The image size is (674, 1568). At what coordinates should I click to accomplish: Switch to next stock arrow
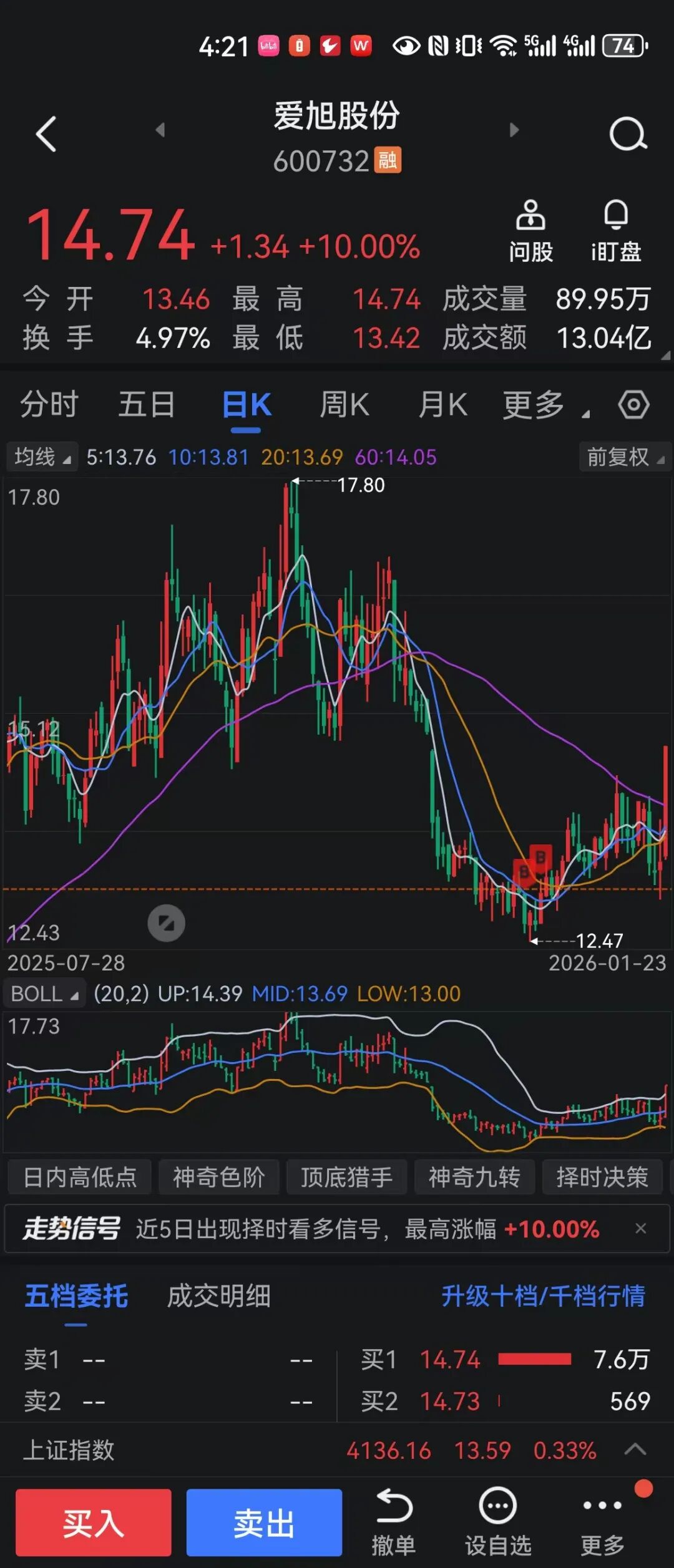(514, 130)
